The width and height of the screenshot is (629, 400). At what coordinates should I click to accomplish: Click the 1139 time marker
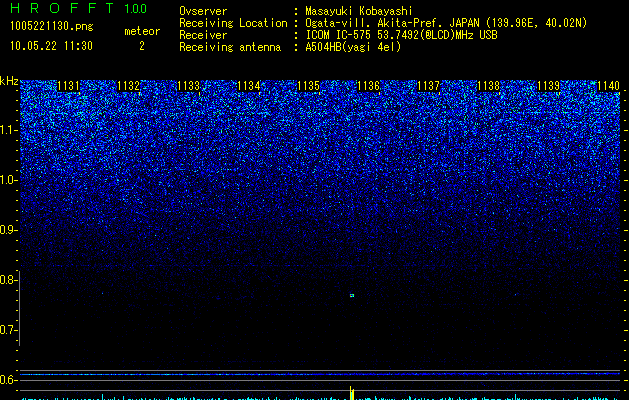[x=548, y=86]
